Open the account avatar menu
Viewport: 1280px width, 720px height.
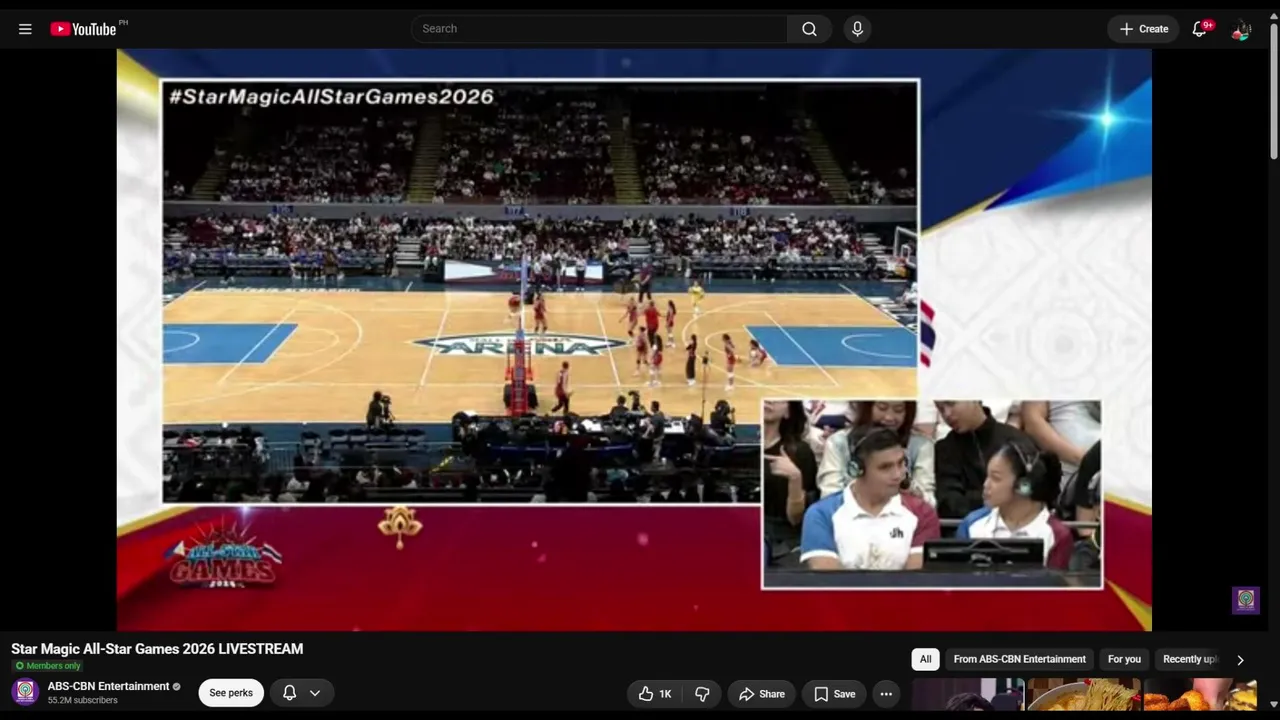coord(1241,29)
